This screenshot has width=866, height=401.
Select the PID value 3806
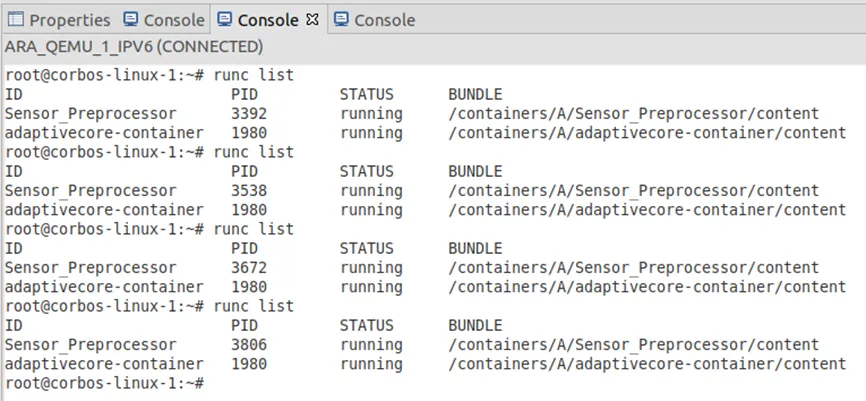point(249,345)
